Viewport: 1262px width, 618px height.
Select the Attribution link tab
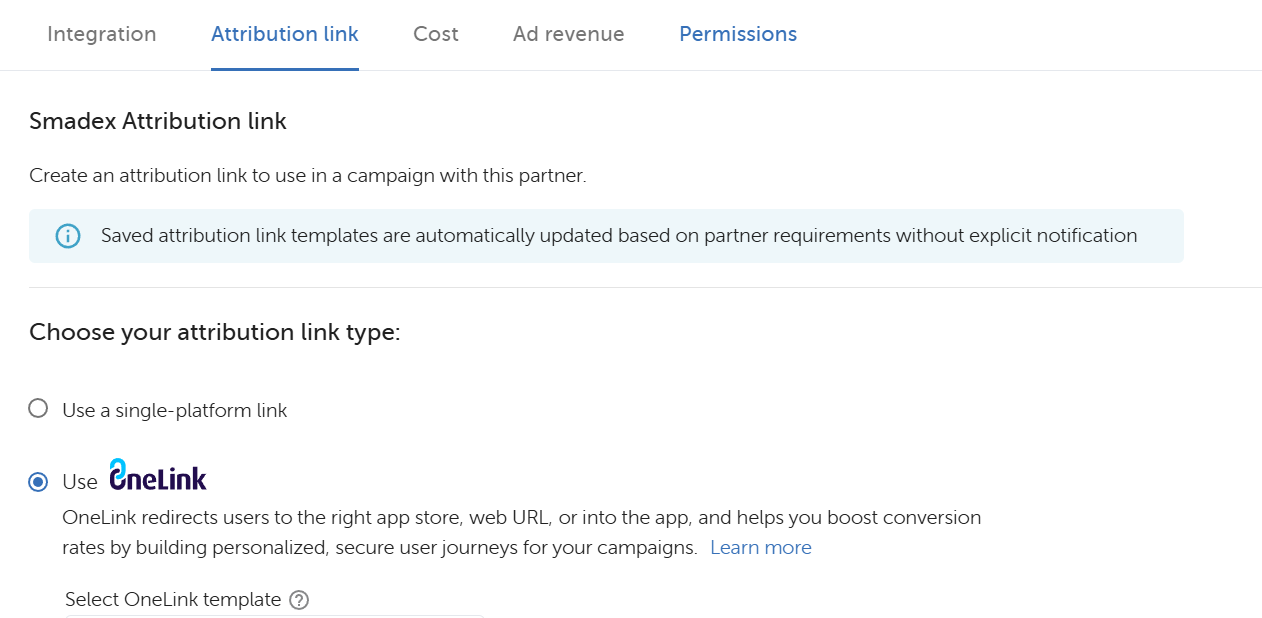(x=284, y=34)
